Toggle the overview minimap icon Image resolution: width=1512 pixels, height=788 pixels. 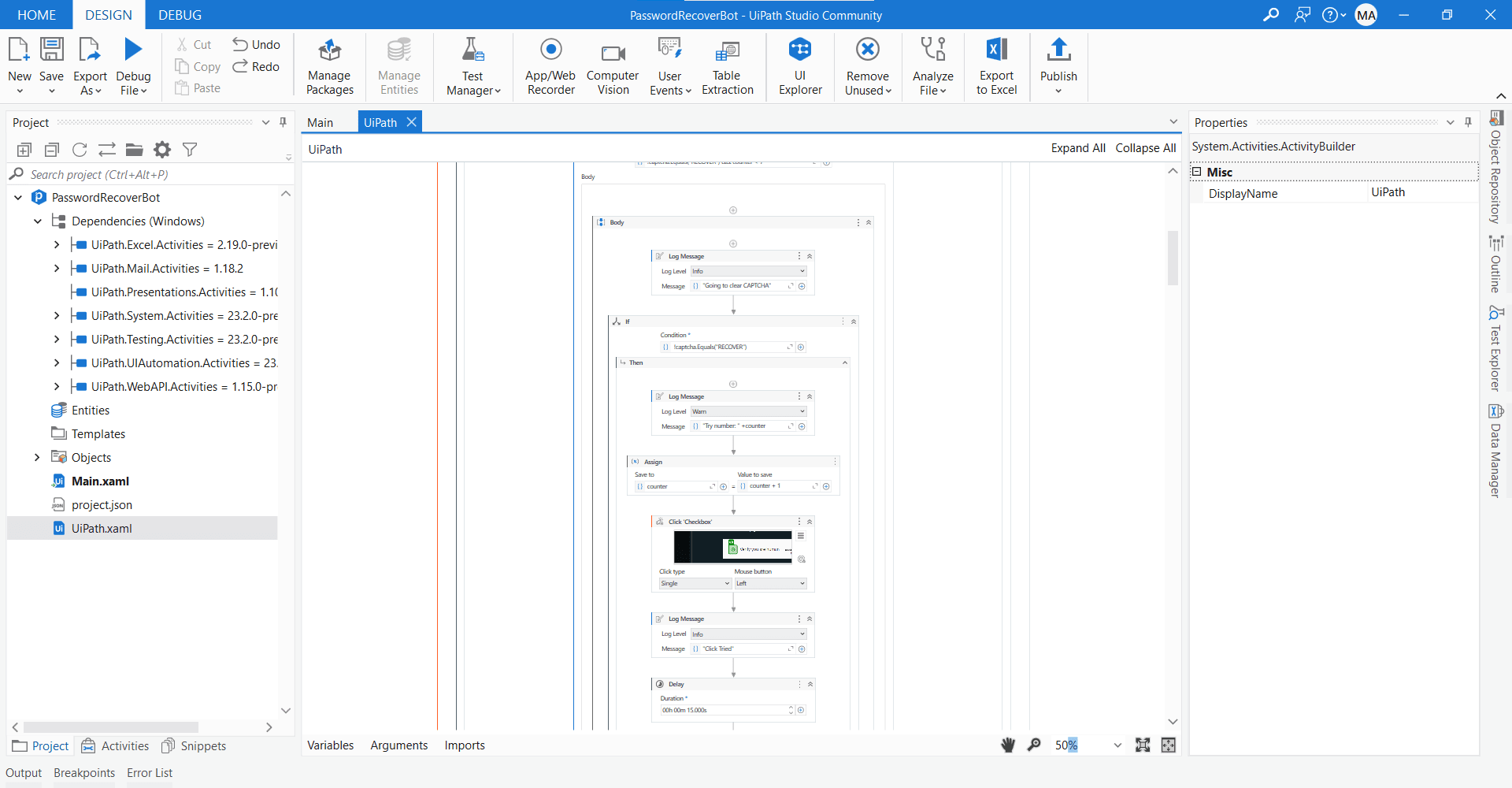click(1169, 745)
